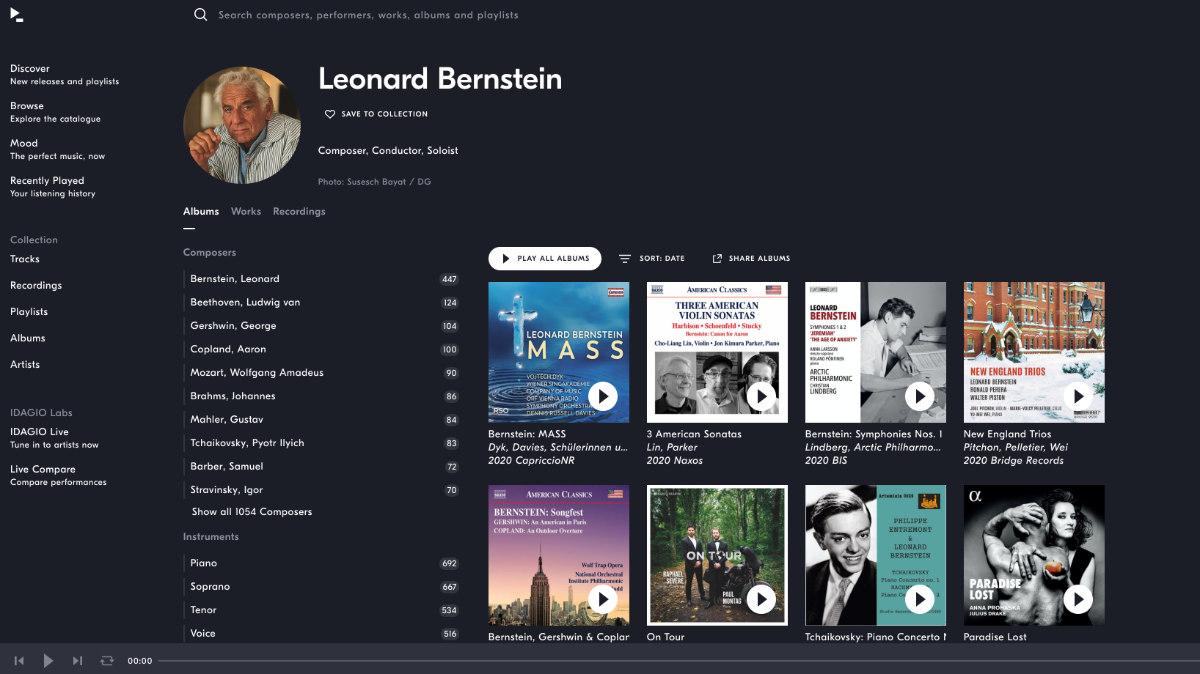Toggle repeat mode in player bar
This screenshot has width=1200, height=674.
(x=107, y=661)
